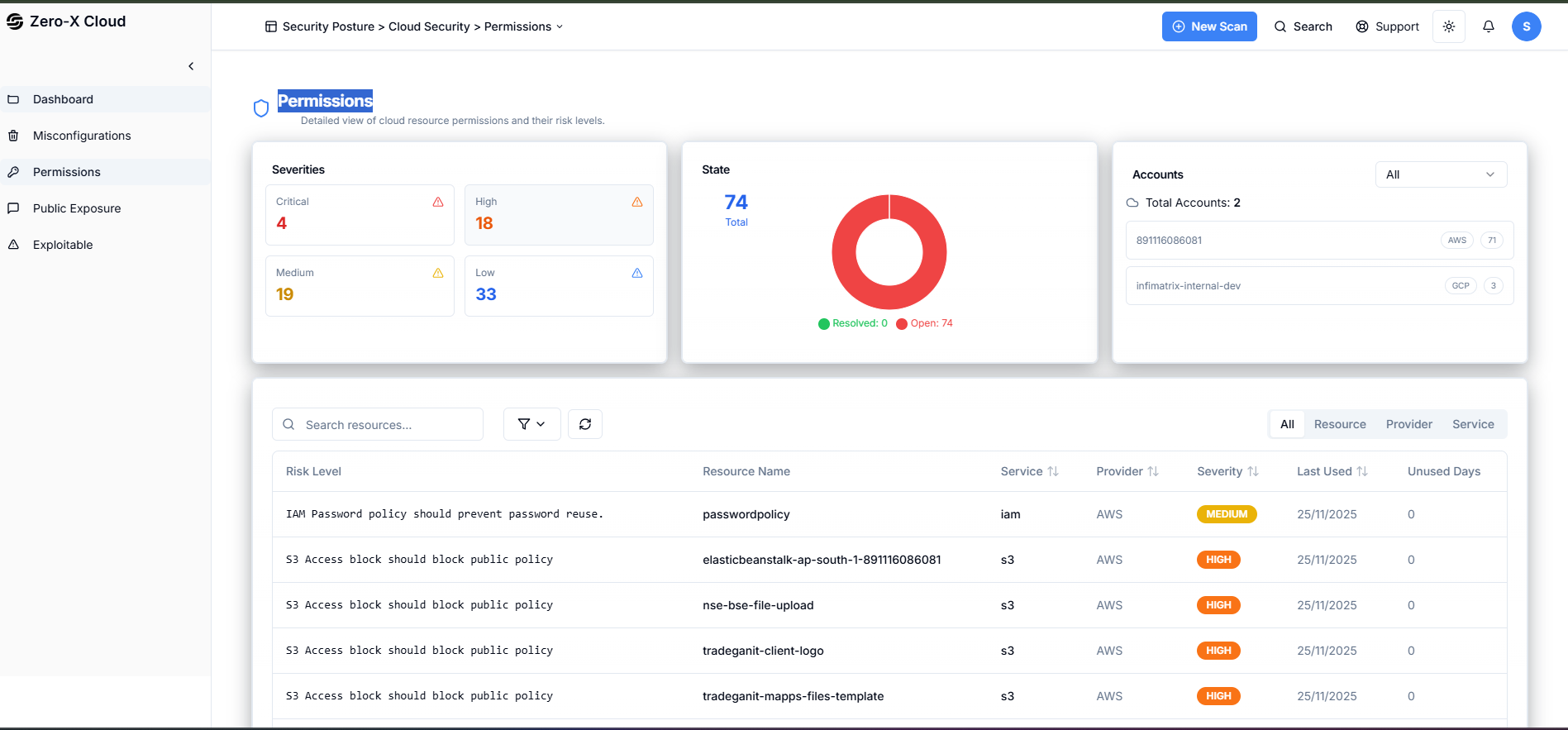The image size is (1568, 730).
Task: Open the filter funnel dropdown
Action: point(531,424)
